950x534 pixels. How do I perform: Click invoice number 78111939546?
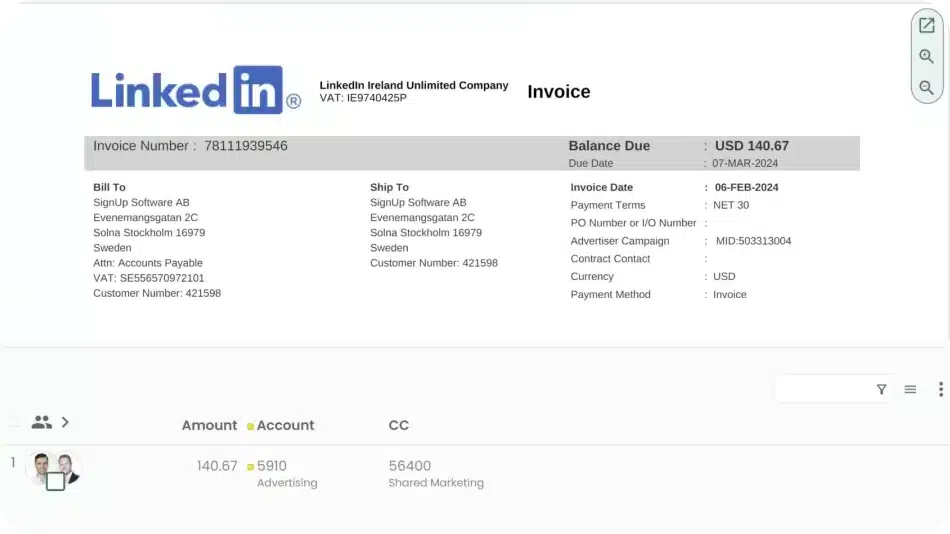[x=245, y=146]
